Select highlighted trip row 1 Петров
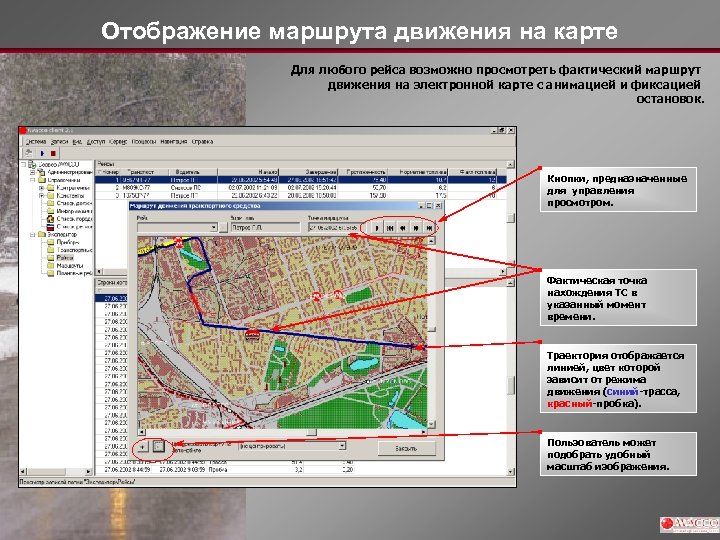Screen dimensions: 720x540 coord(301,180)
